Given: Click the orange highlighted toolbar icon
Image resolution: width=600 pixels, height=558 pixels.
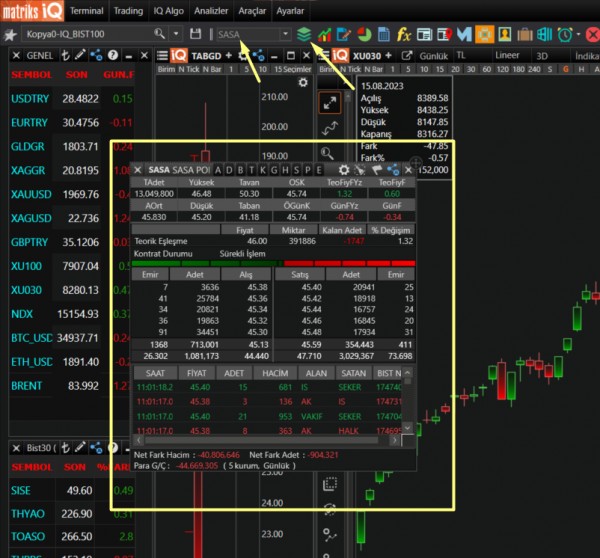Looking at the screenshot, I should pos(484,34).
